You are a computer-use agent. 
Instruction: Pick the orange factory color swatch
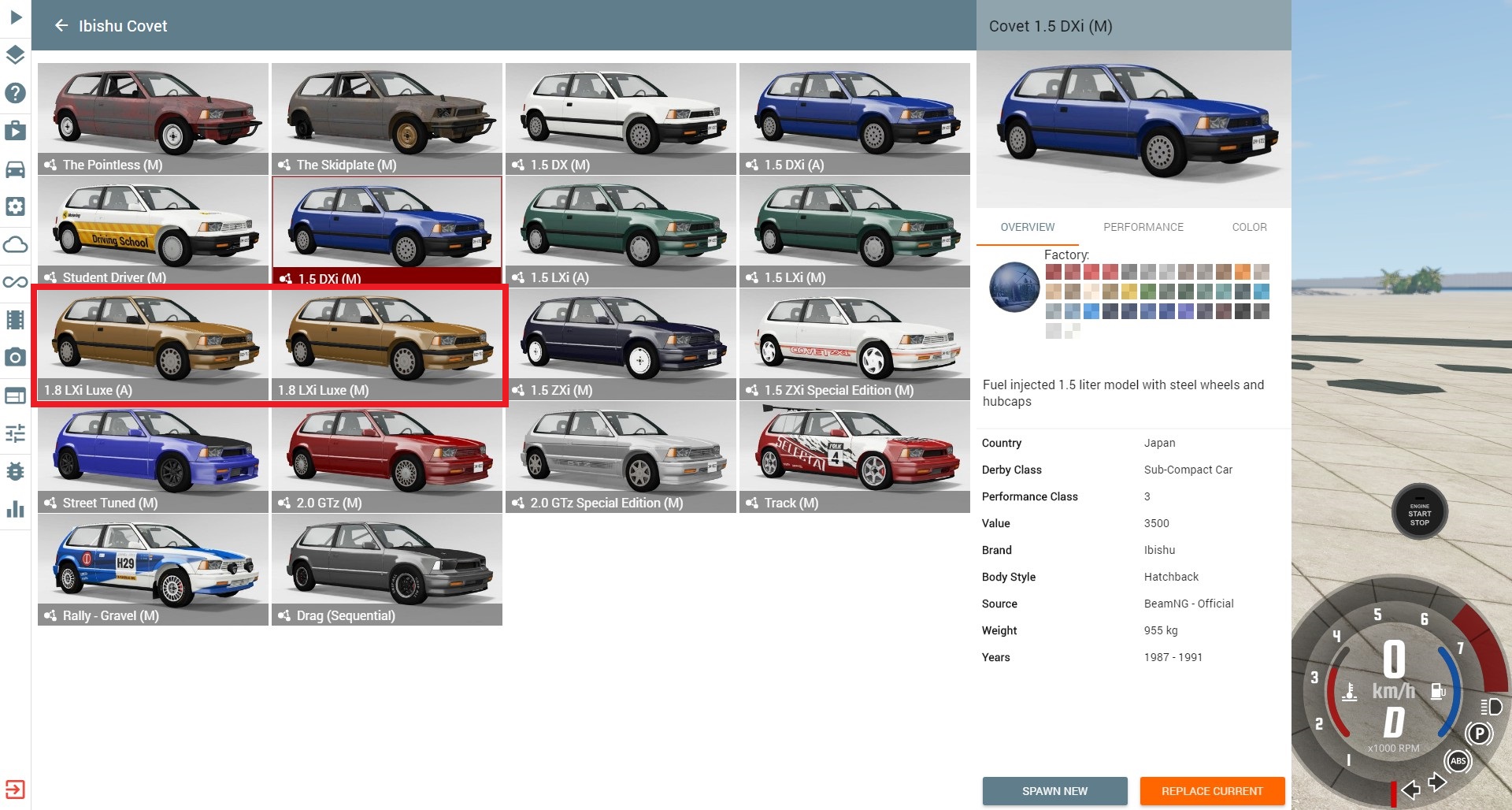(1243, 272)
